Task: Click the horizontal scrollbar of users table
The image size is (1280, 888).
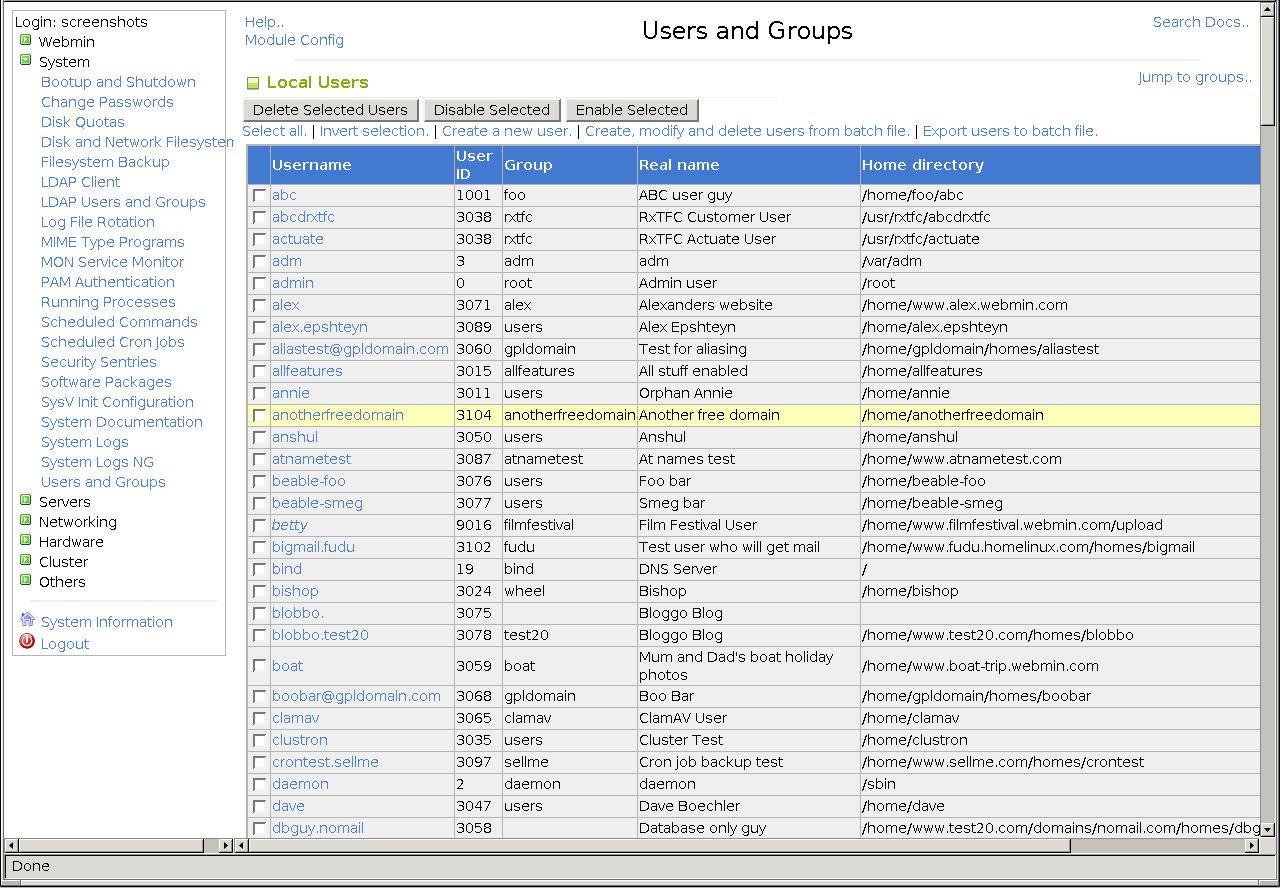Action: click(x=746, y=846)
